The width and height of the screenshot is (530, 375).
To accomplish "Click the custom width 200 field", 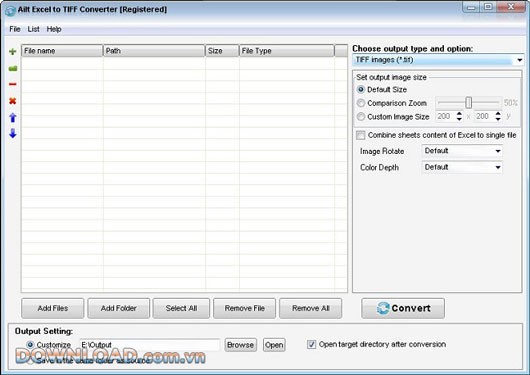I will (446, 116).
